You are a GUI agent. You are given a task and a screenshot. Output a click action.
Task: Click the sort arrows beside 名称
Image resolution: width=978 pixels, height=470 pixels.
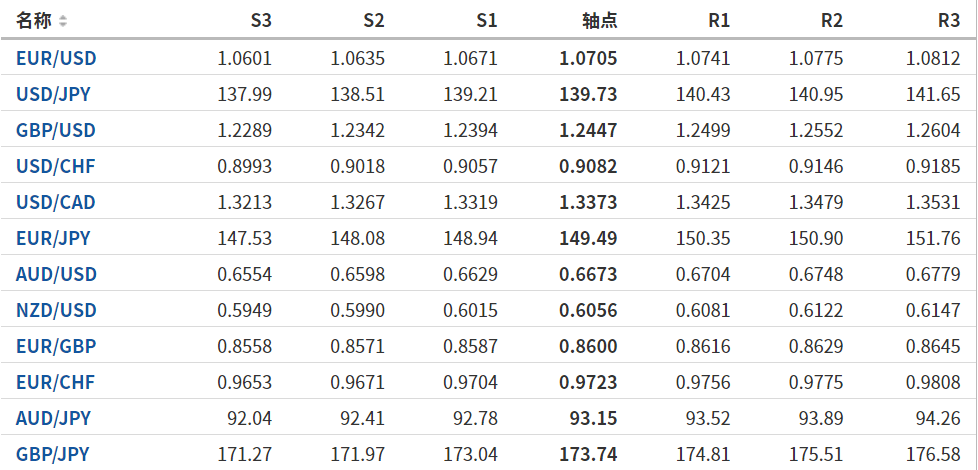pos(64,21)
